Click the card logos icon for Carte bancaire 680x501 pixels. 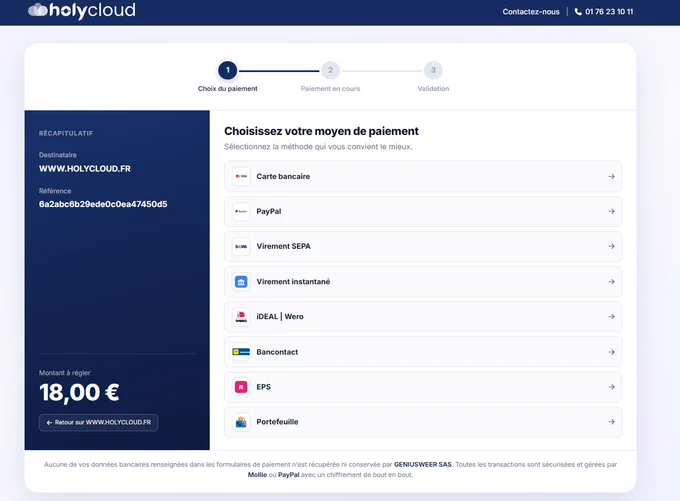(241, 177)
